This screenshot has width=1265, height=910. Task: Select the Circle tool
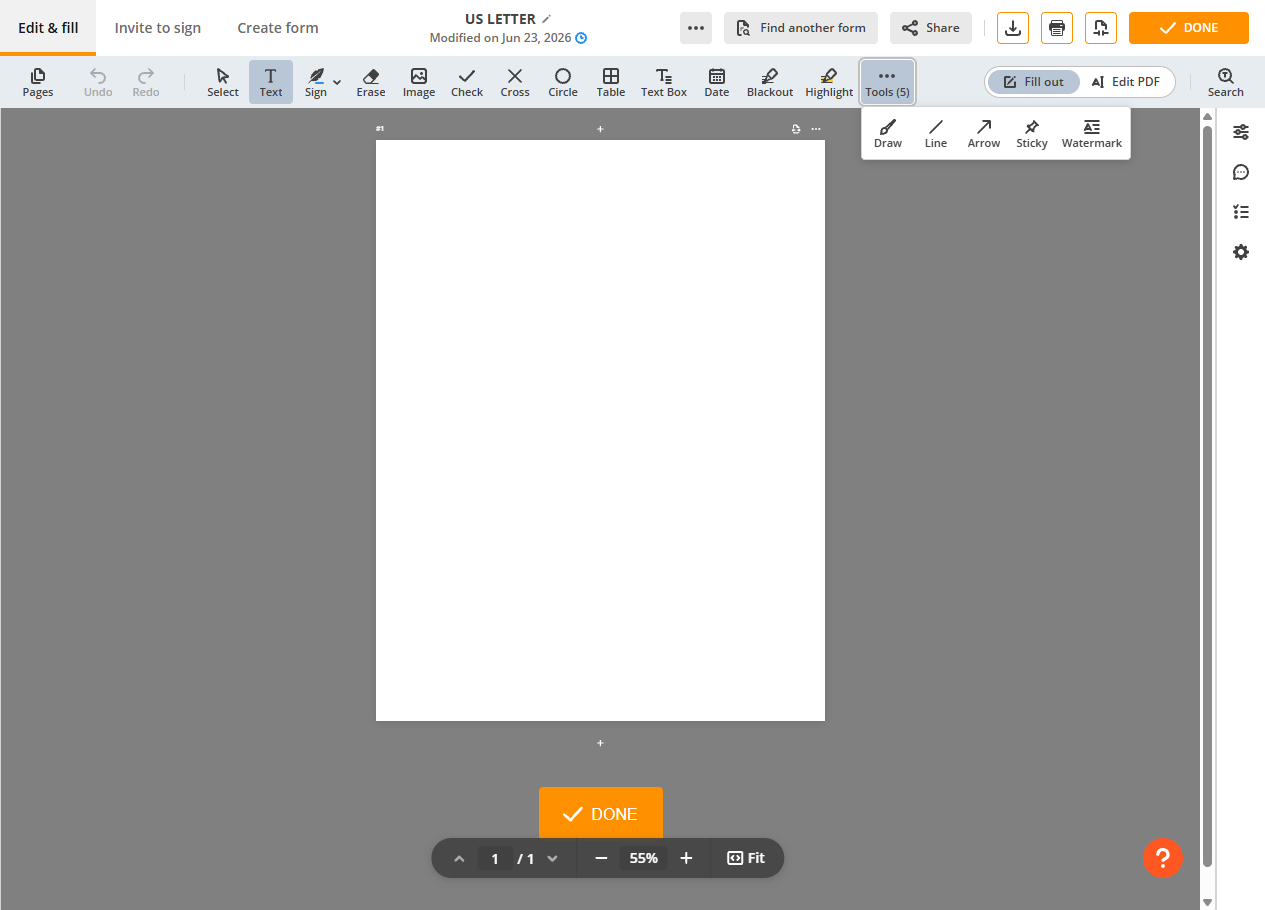tap(563, 82)
